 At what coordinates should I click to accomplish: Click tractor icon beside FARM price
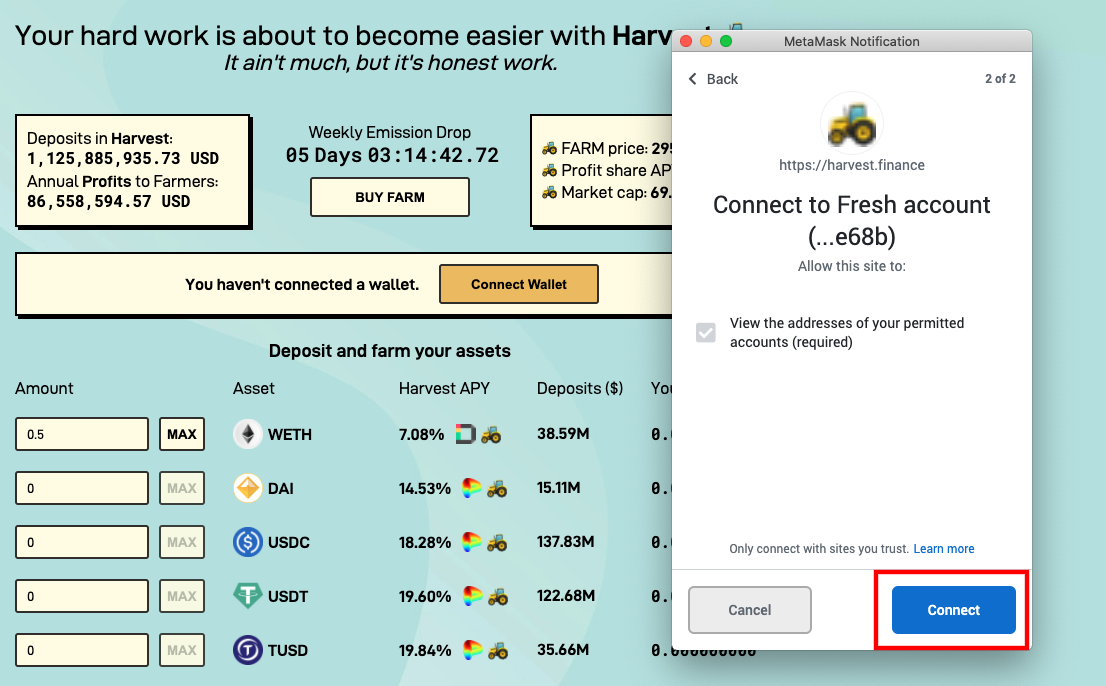click(549, 148)
